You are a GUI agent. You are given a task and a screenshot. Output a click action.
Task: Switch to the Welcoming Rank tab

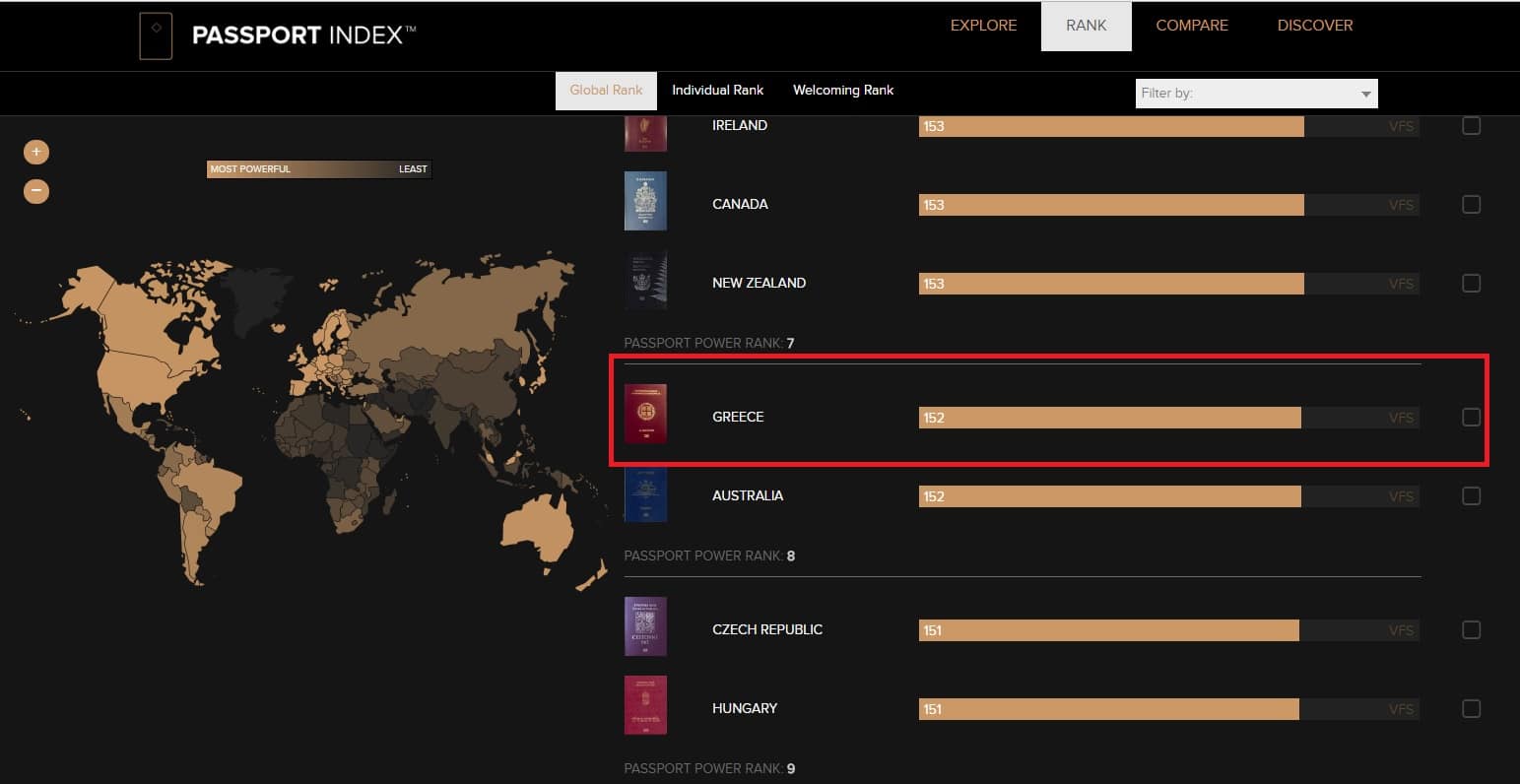pyautogui.click(x=843, y=90)
